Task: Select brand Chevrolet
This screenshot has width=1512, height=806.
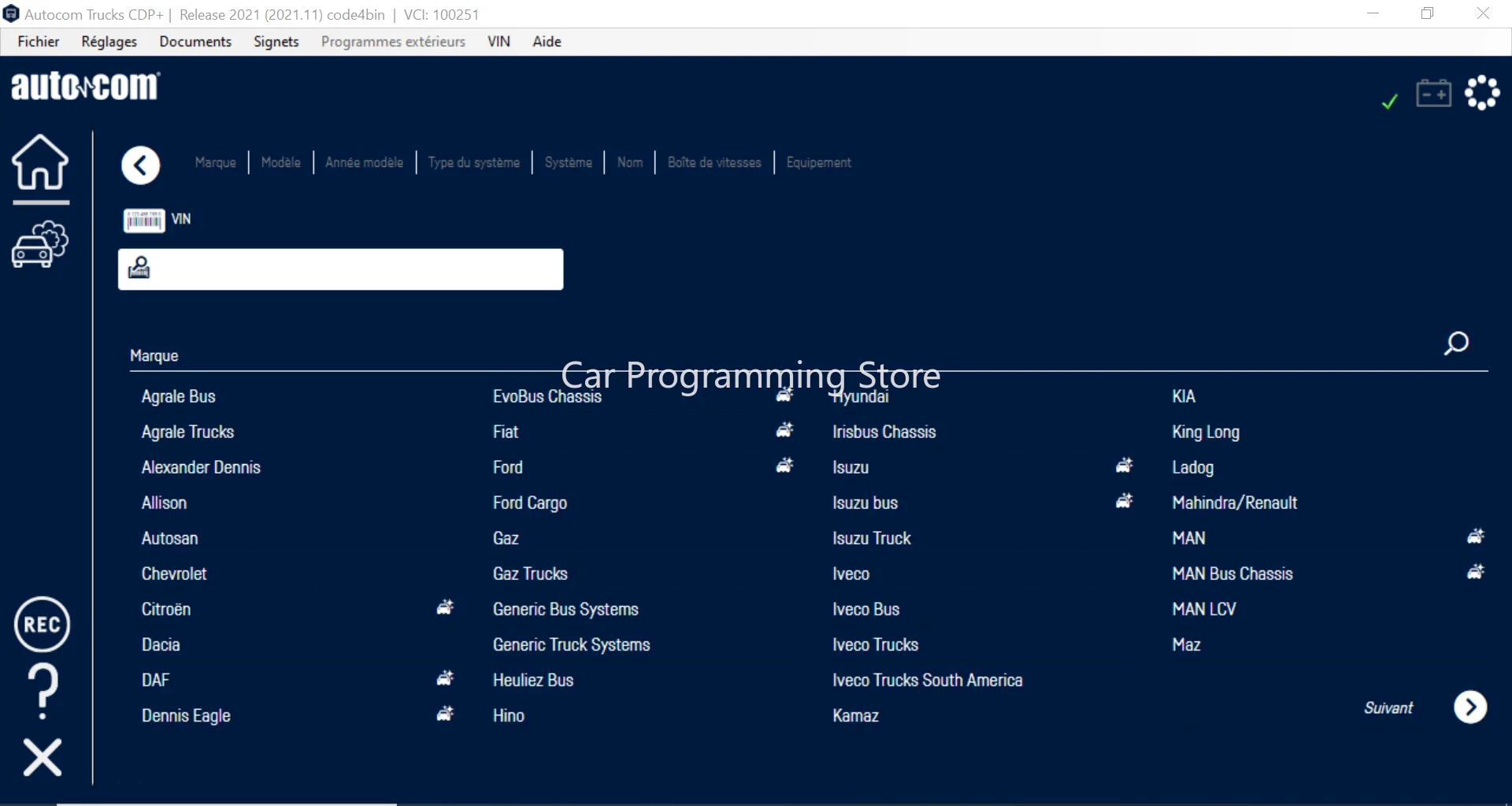Action: click(x=174, y=574)
